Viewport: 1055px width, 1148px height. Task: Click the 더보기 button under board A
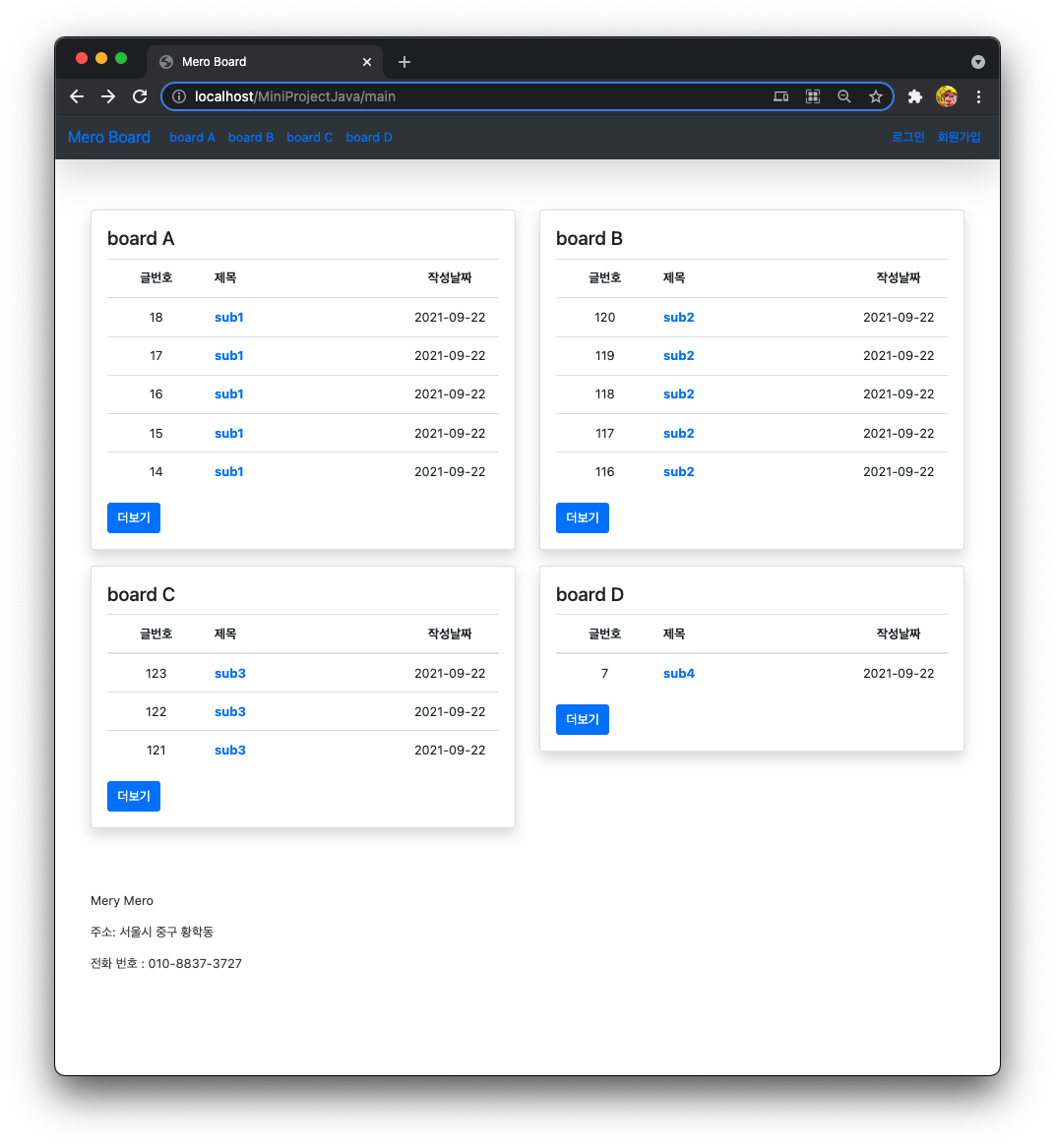[133, 517]
